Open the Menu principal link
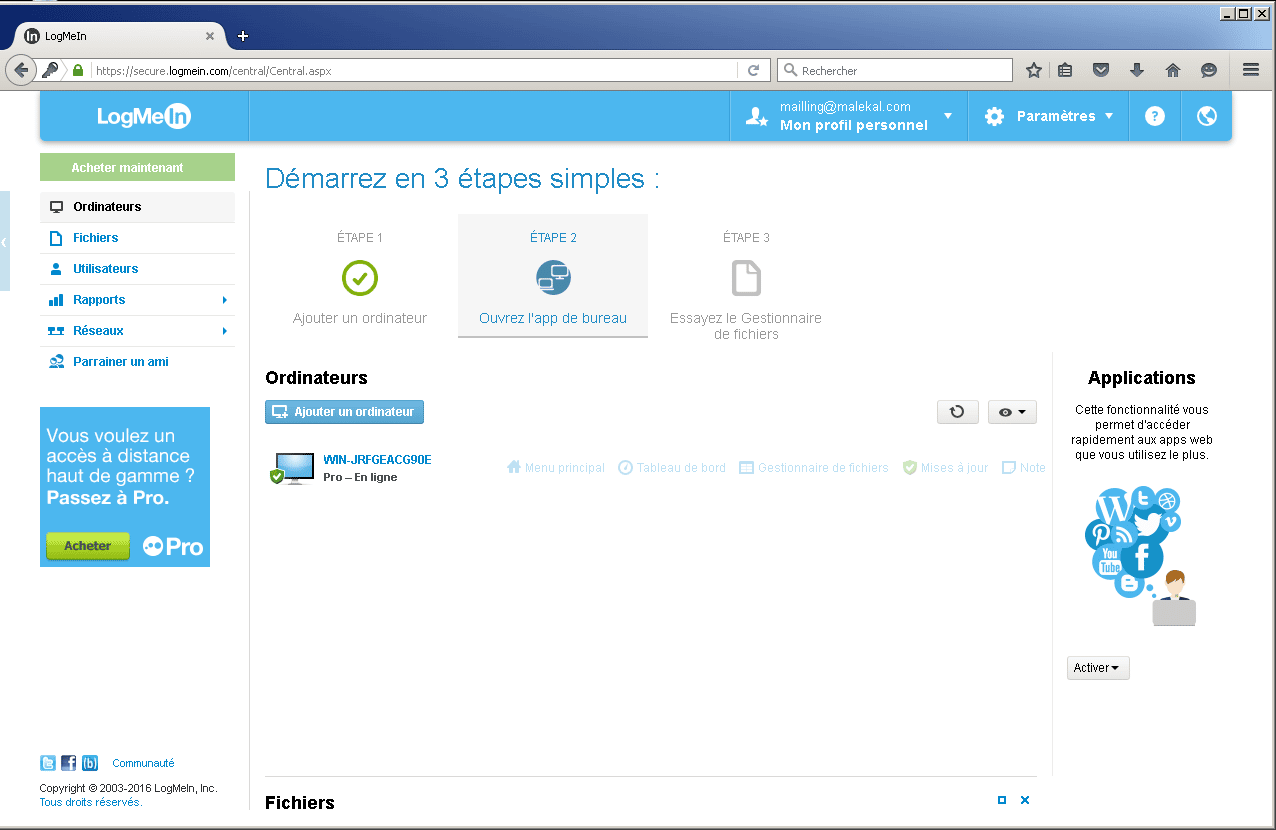The image size is (1276, 830). coord(556,468)
